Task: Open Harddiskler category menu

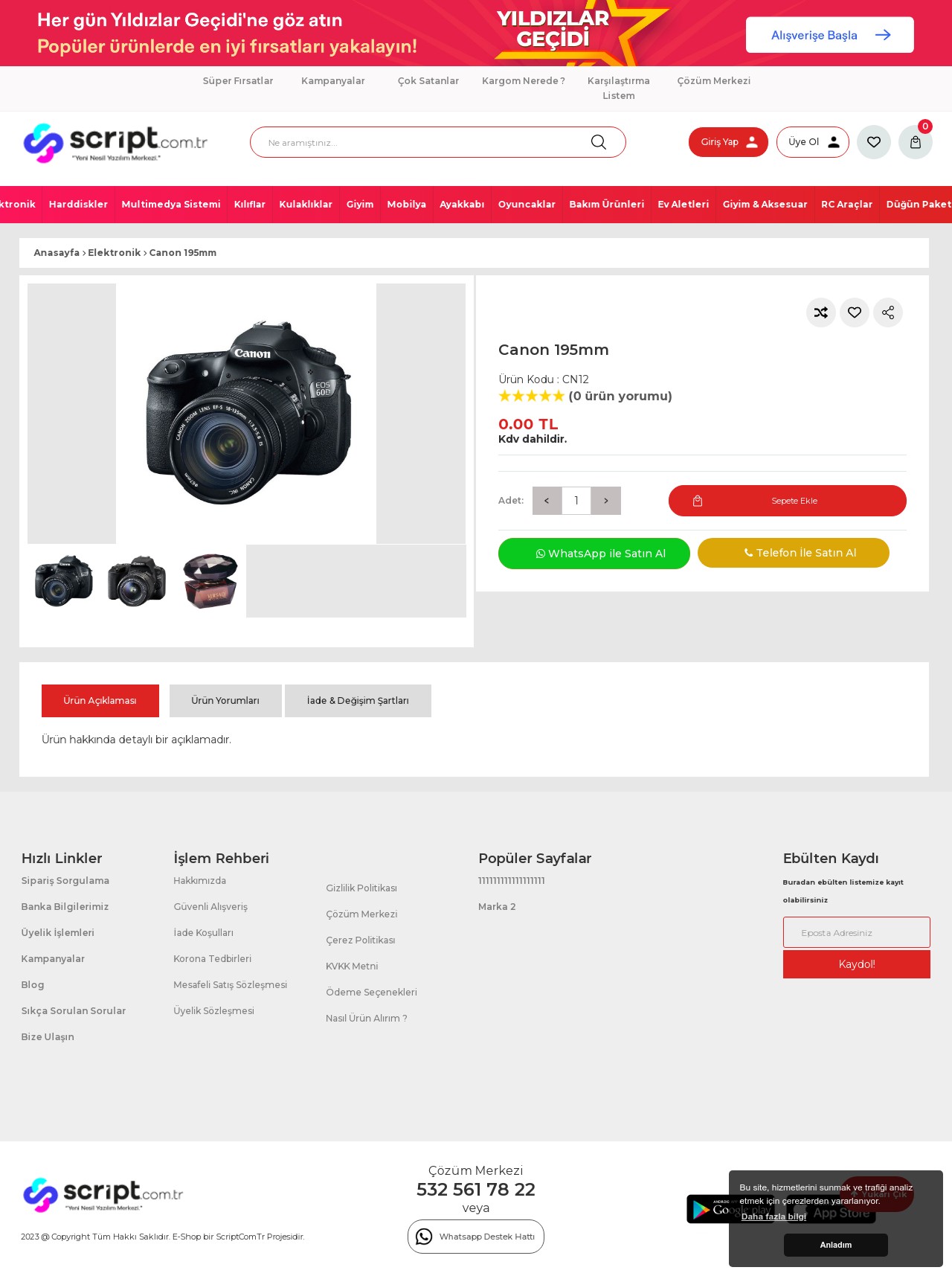Action: point(78,205)
